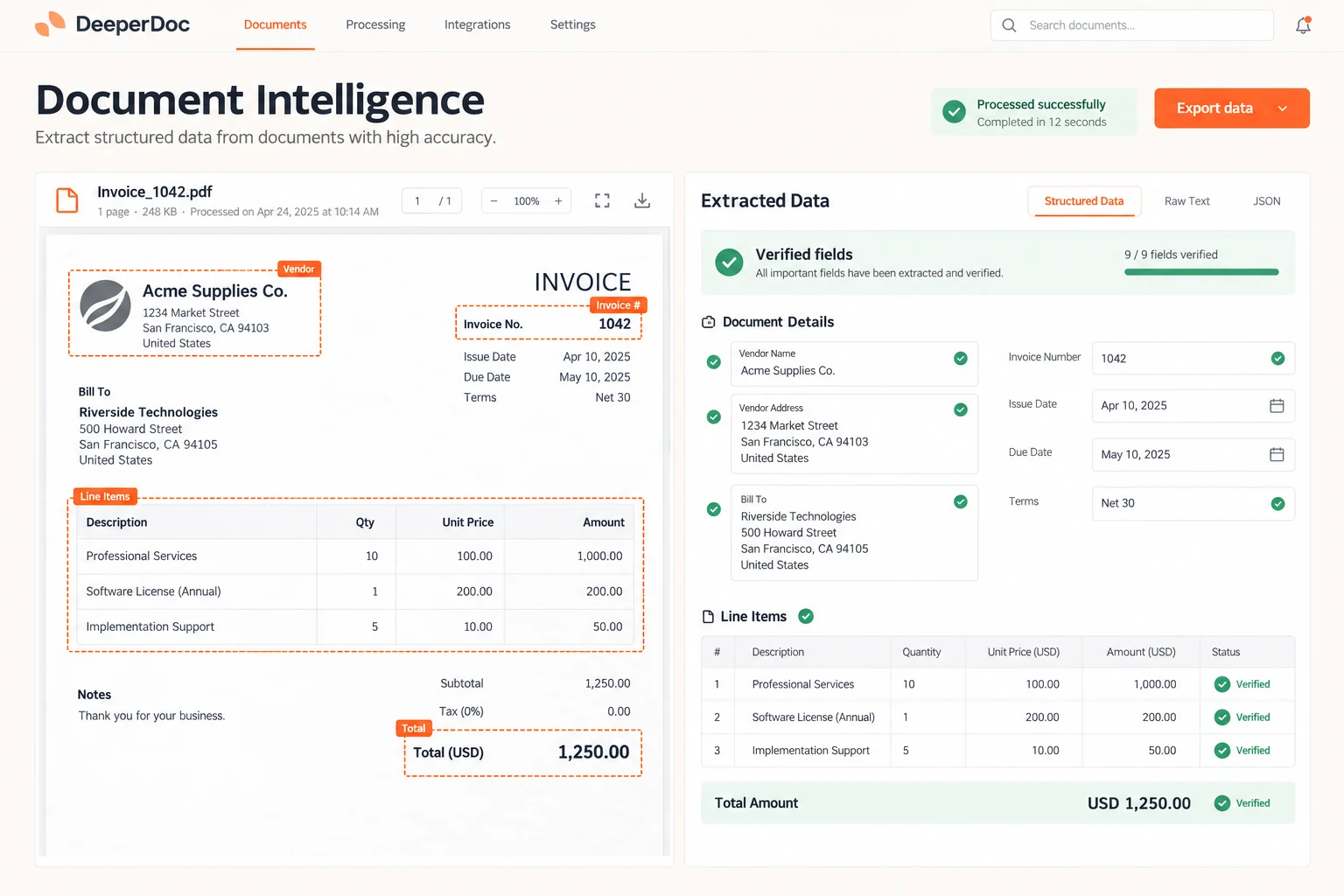Toggle fullscreen view of the invoice

(x=602, y=200)
